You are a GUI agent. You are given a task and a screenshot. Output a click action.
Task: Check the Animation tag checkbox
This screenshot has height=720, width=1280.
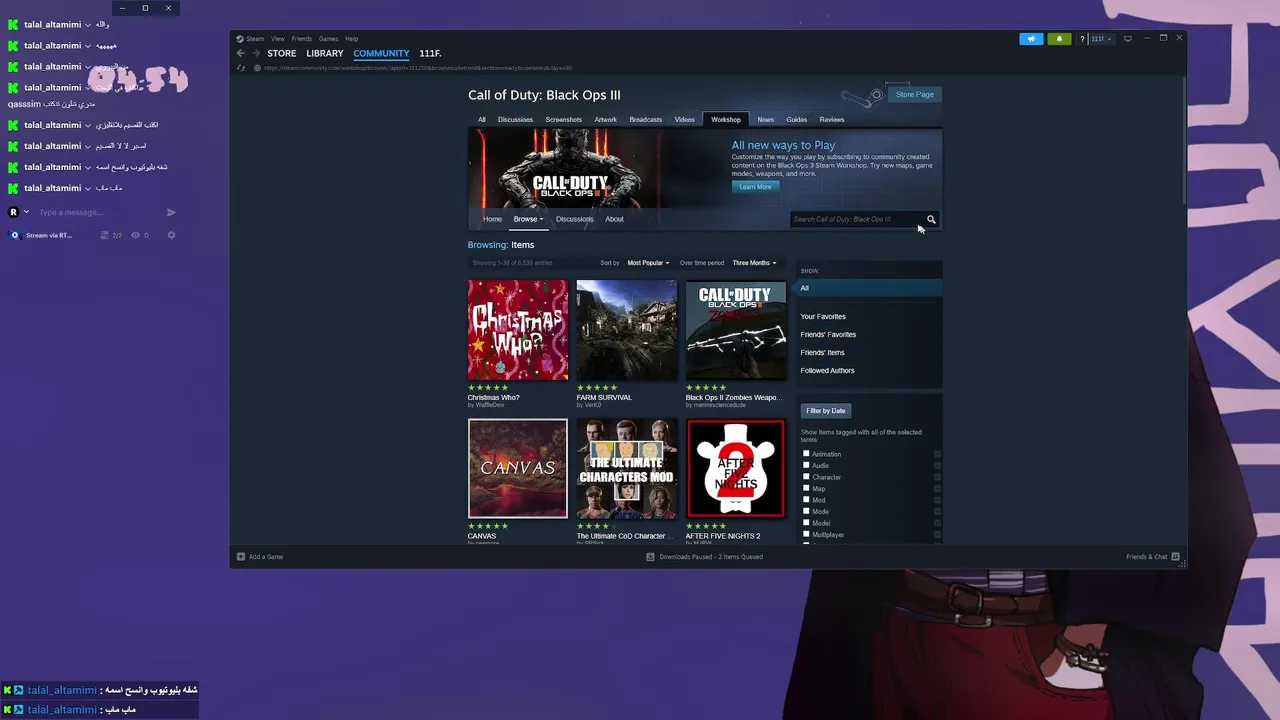pyautogui.click(x=806, y=454)
